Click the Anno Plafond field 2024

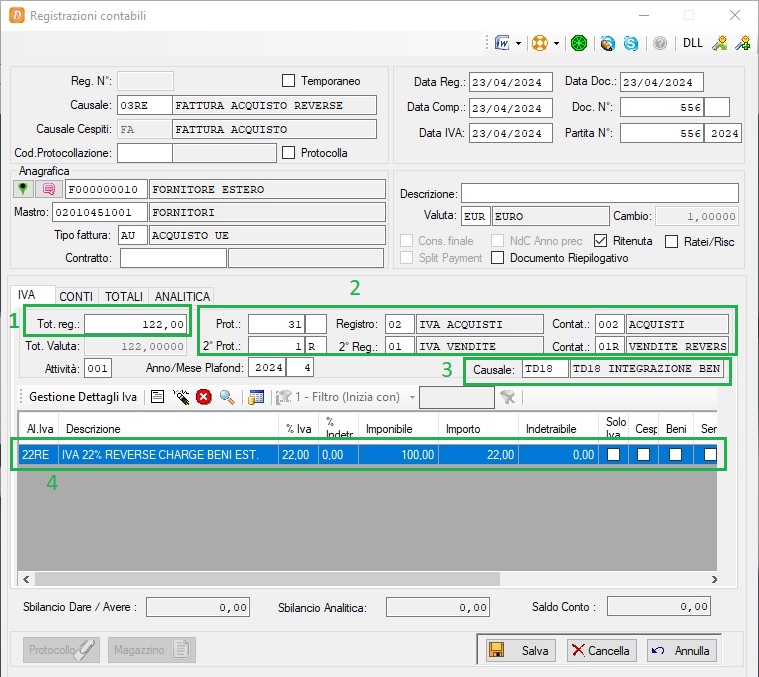tap(267, 368)
